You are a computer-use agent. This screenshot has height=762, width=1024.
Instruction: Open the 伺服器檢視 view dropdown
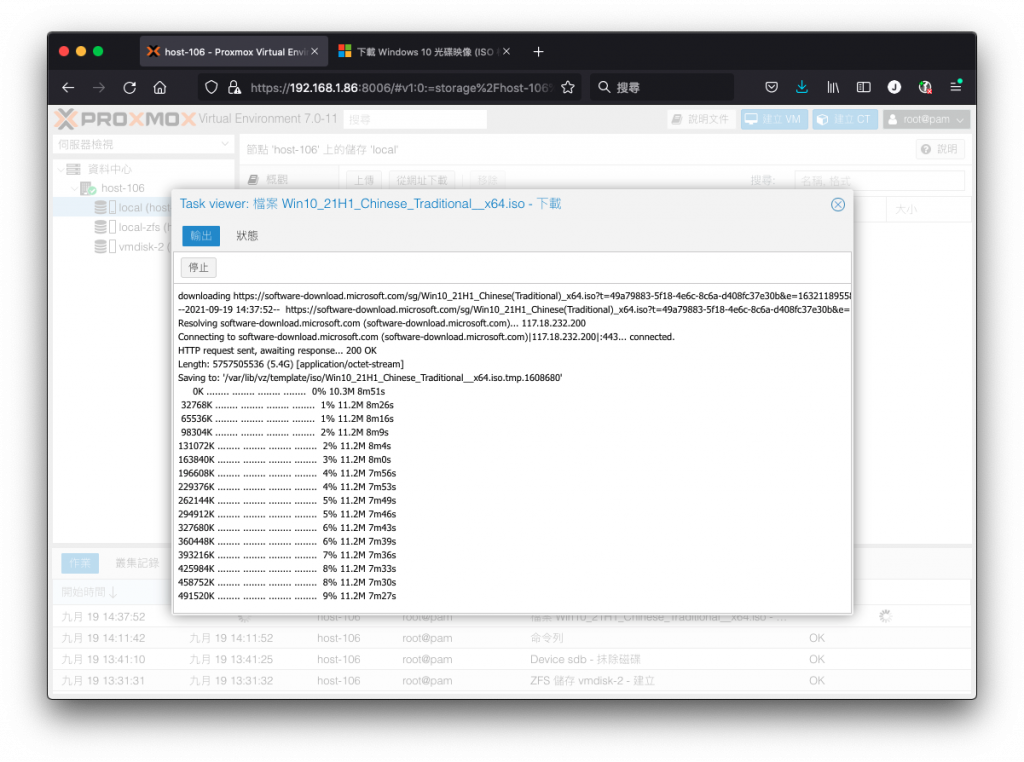143,144
